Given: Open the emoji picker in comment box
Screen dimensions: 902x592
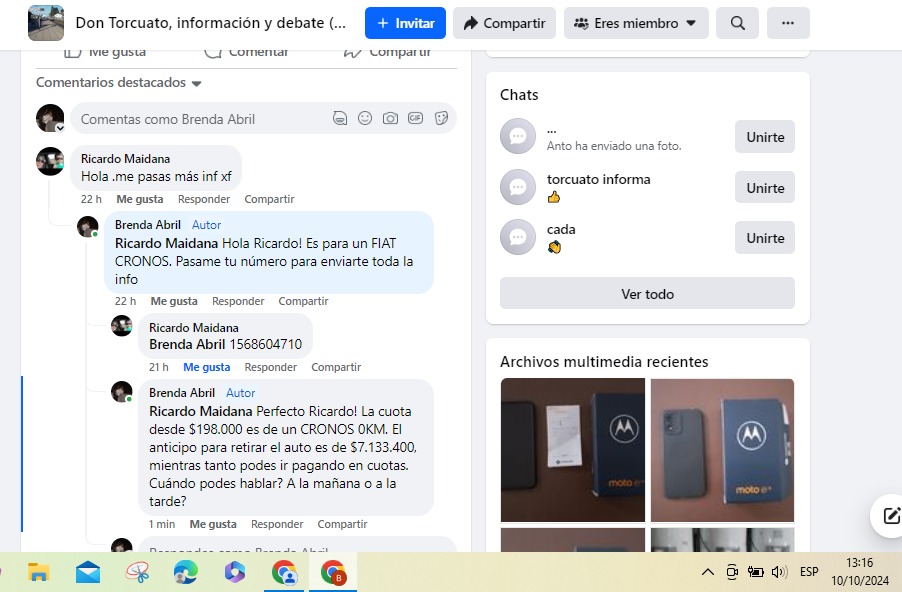Looking at the screenshot, I should pyautogui.click(x=365, y=119).
